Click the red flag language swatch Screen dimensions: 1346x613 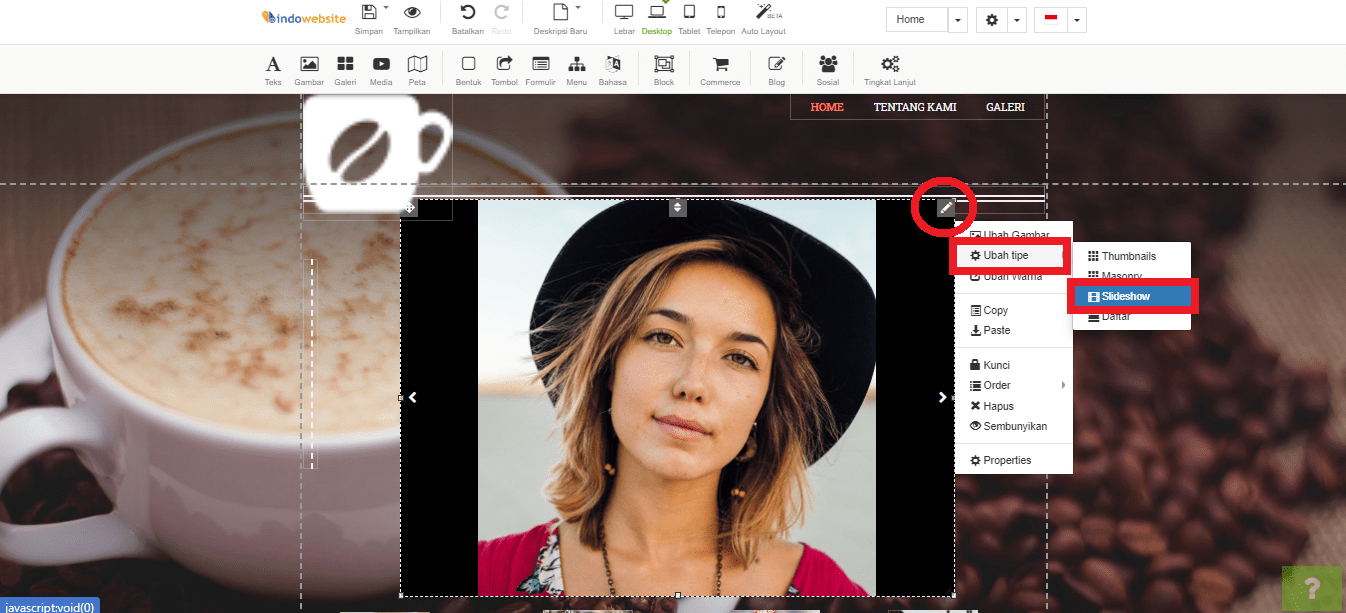[x=1053, y=18]
